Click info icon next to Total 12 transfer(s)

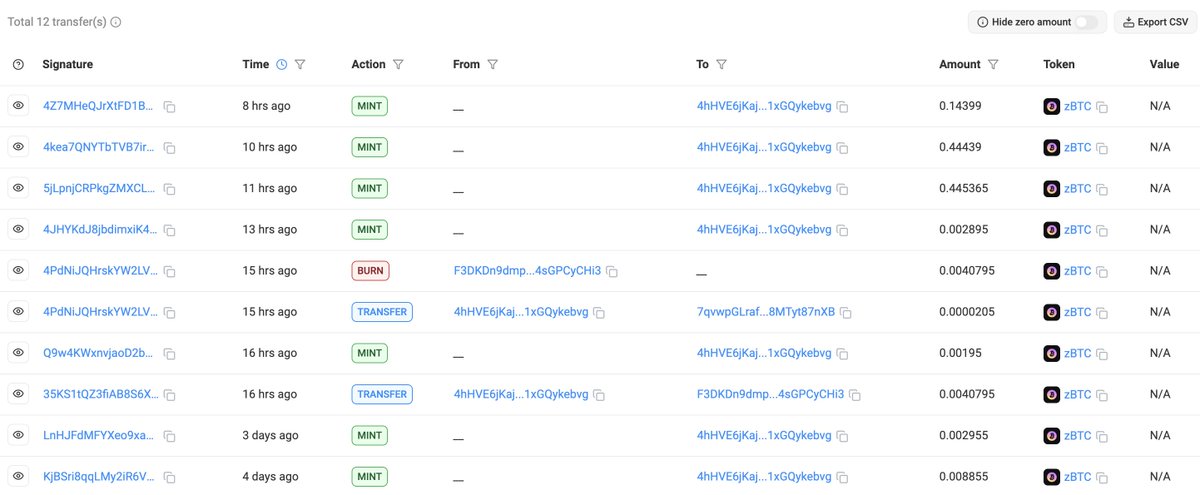pyautogui.click(x=116, y=22)
